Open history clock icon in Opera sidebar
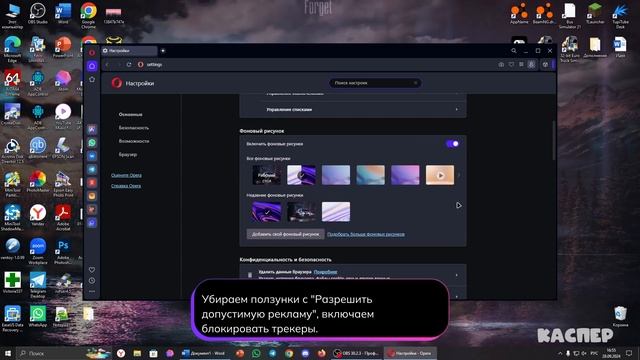The height and width of the screenshot is (360, 640). [x=92, y=280]
